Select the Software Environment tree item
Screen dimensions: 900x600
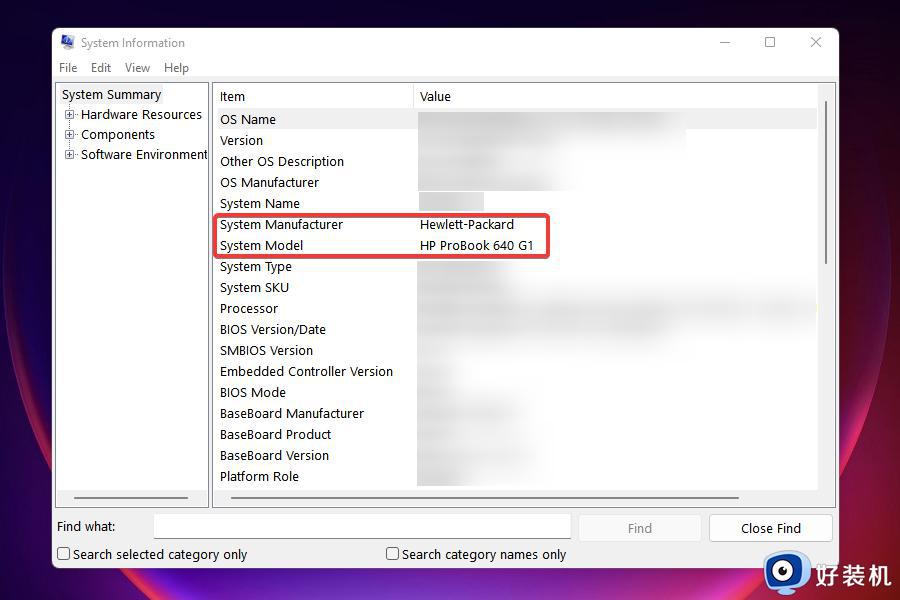pos(144,154)
